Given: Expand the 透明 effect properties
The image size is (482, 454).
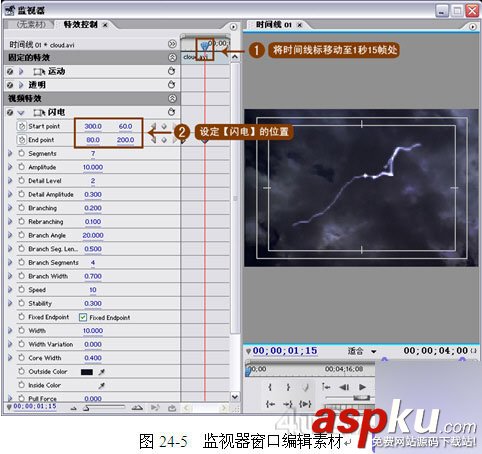Looking at the screenshot, I should (21, 85).
